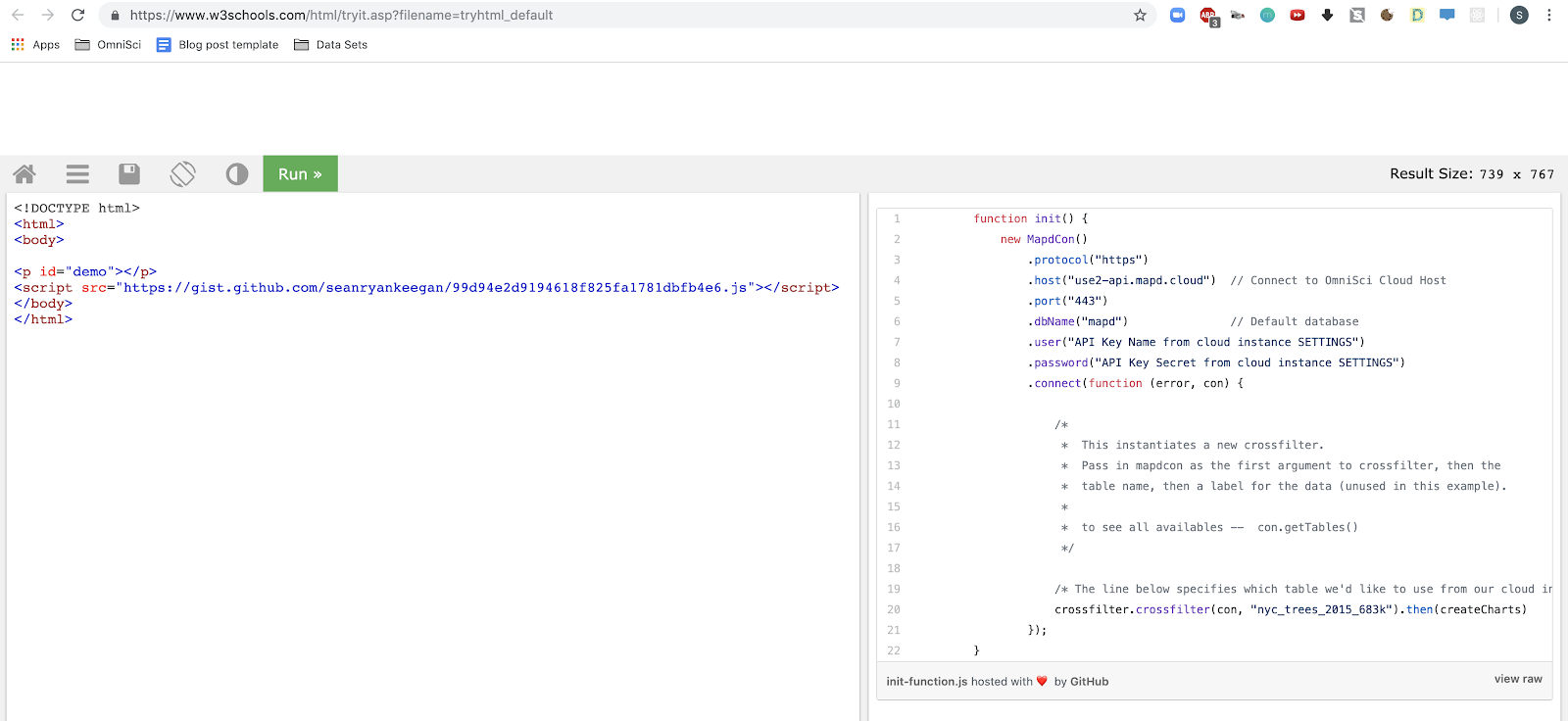Open the hamburger menu in the editor toolbar
Viewport: 1568px width, 721px height.
[x=77, y=174]
